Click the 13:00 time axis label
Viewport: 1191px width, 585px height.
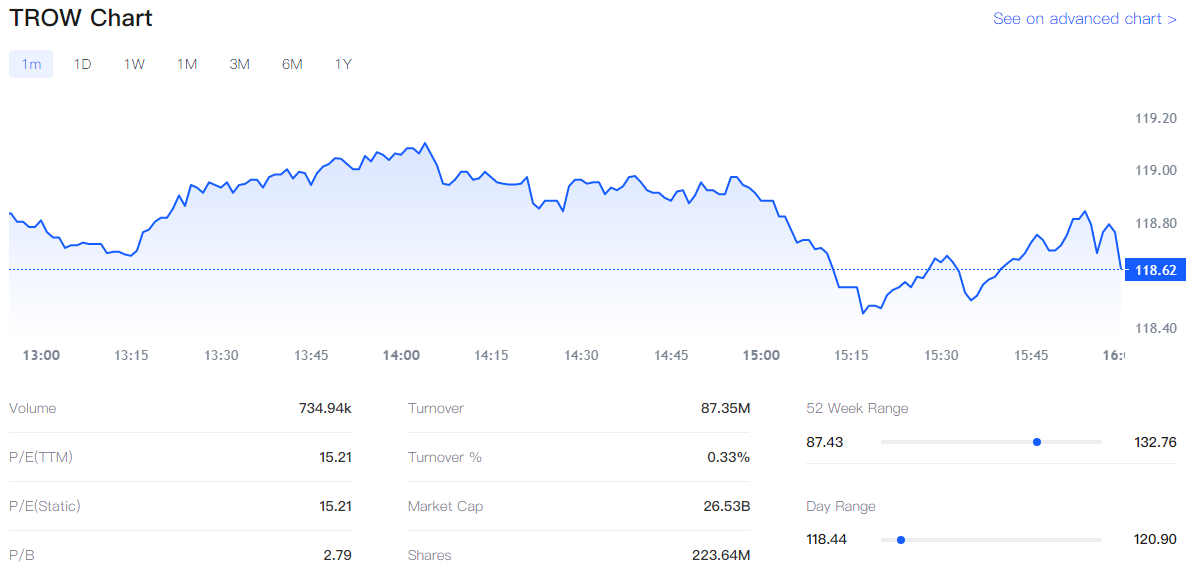click(x=41, y=355)
